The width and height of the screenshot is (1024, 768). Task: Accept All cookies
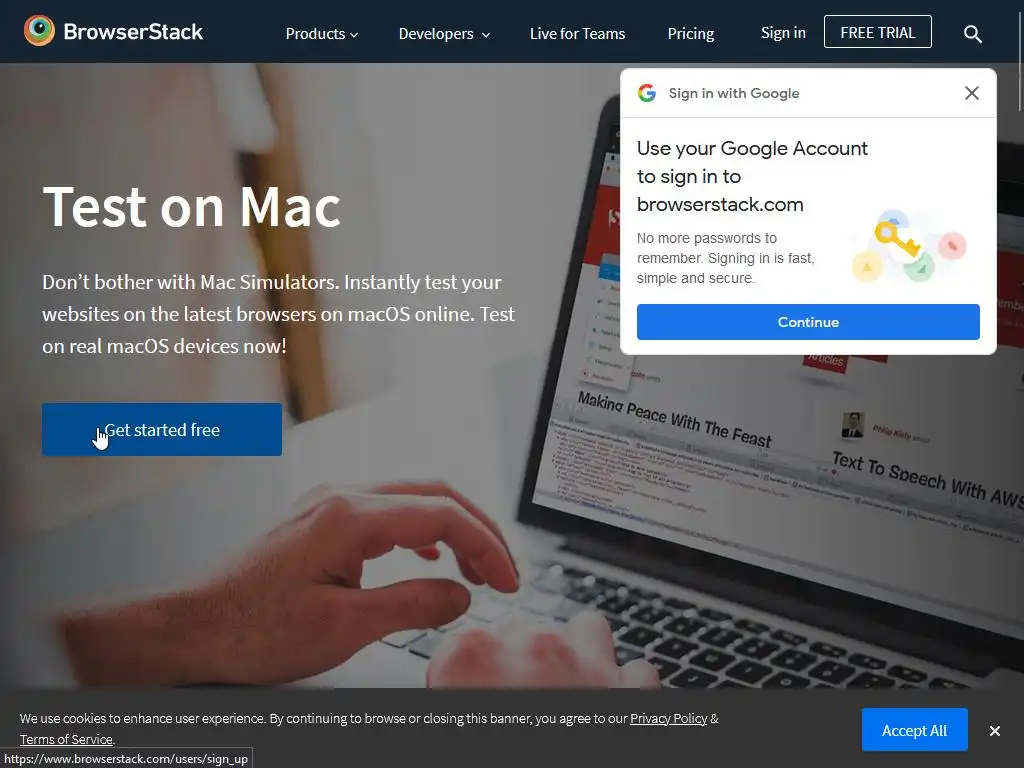coord(914,730)
